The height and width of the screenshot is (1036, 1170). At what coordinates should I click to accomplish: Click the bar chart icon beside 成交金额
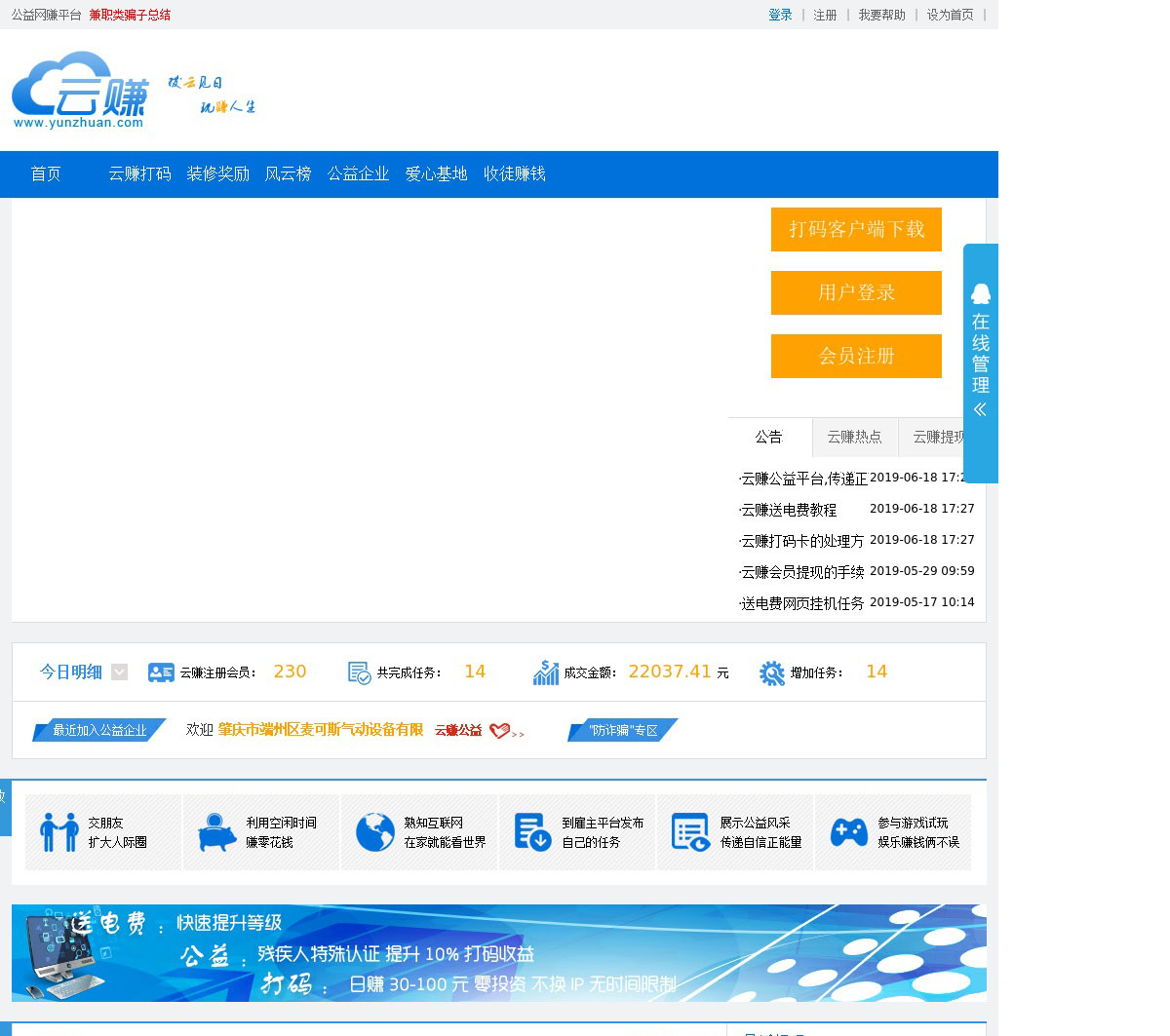click(546, 672)
